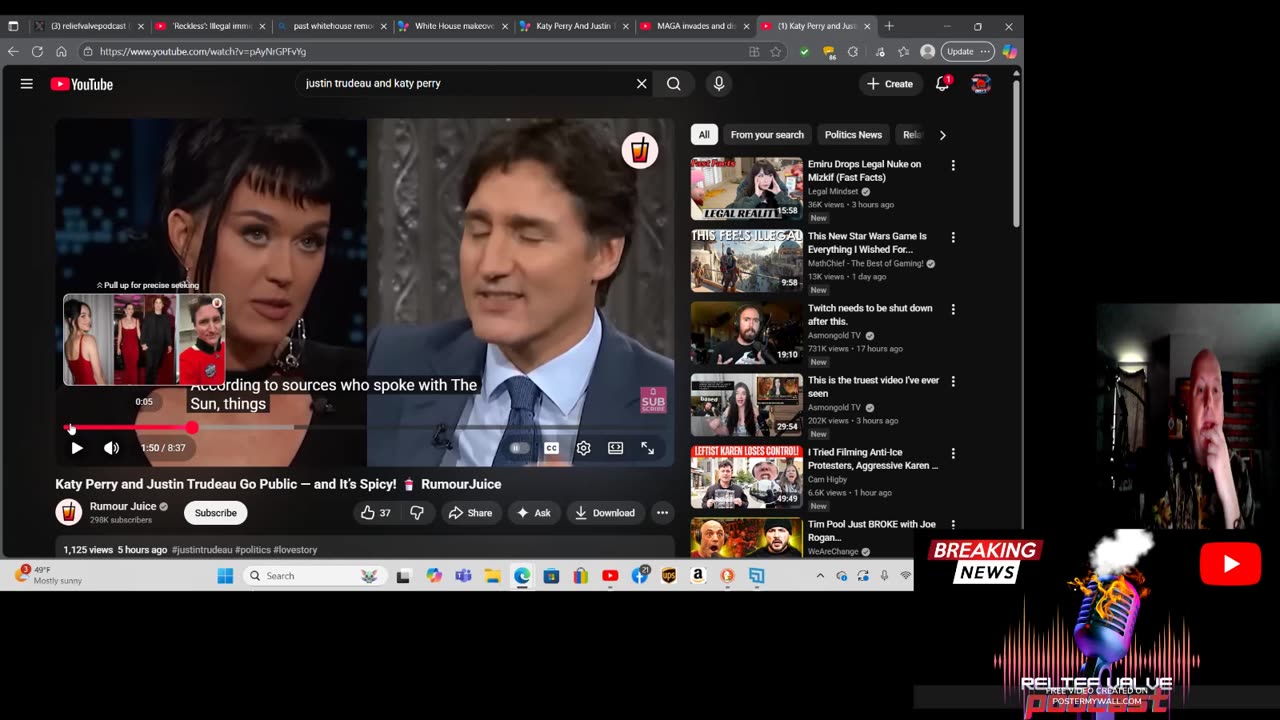Viewport: 1280px width, 720px height.
Task: Open the Twitch needs to be shut down thumbnail
Action: click(x=746, y=333)
